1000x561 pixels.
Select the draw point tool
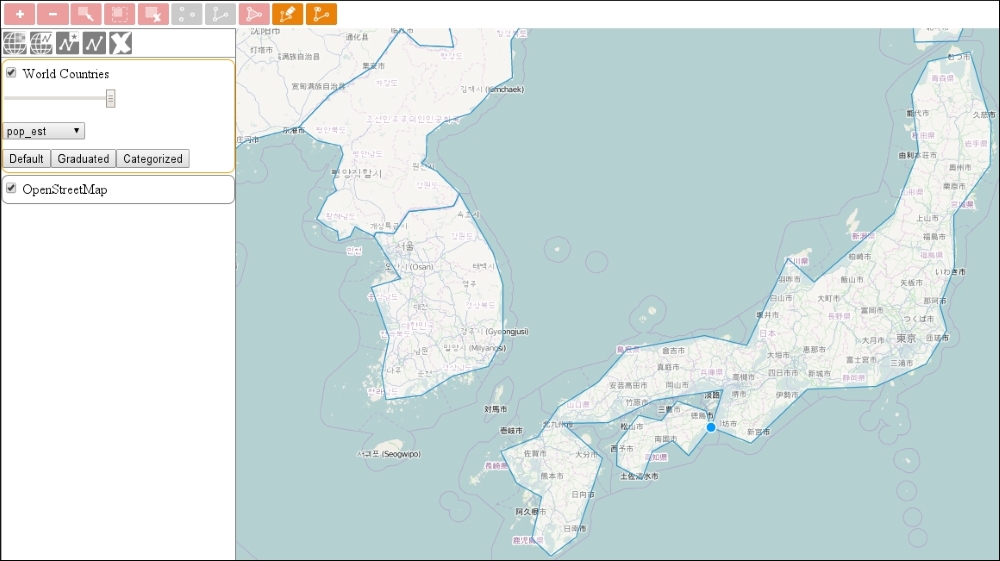tap(186, 14)
